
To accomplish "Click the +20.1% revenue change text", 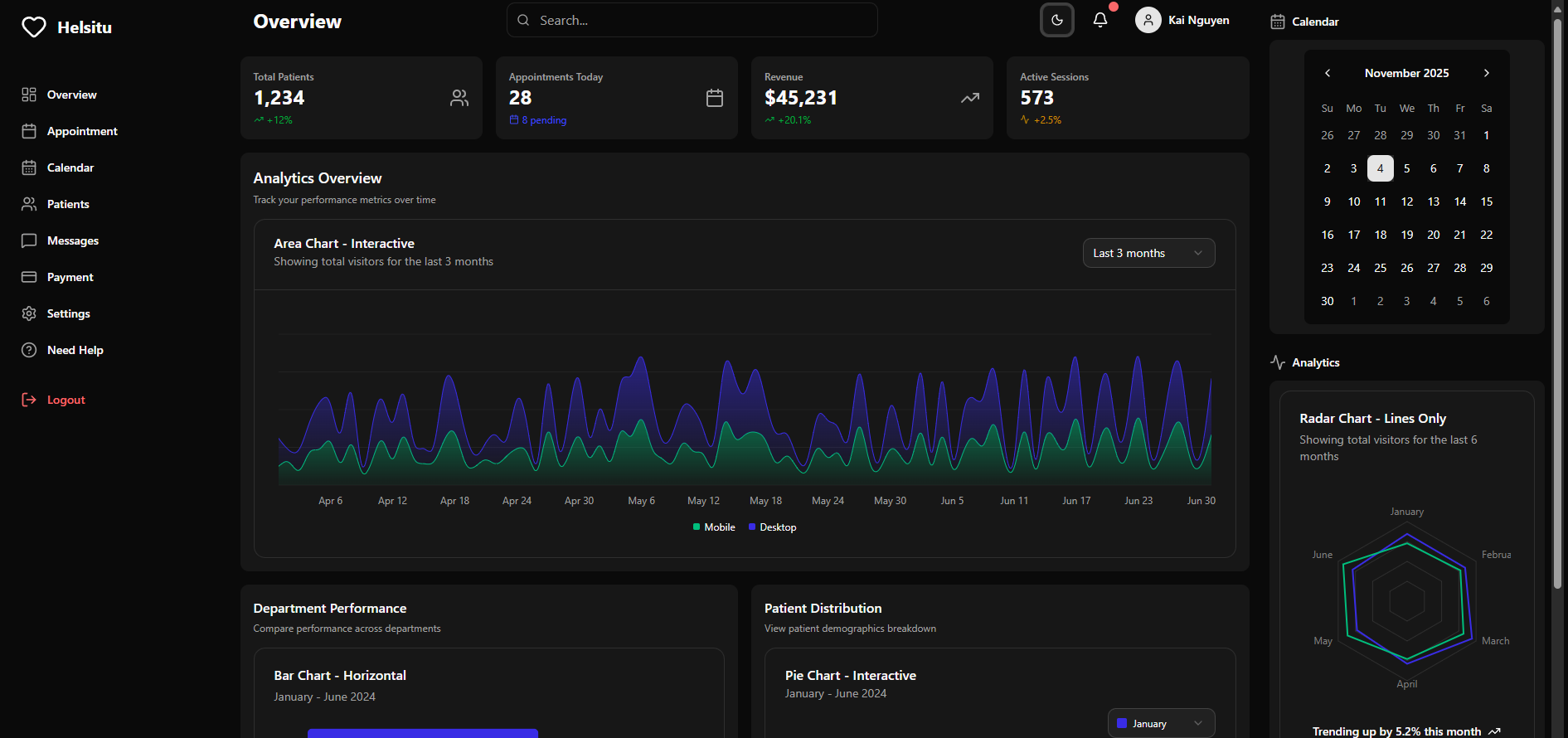I will (794, 120).
